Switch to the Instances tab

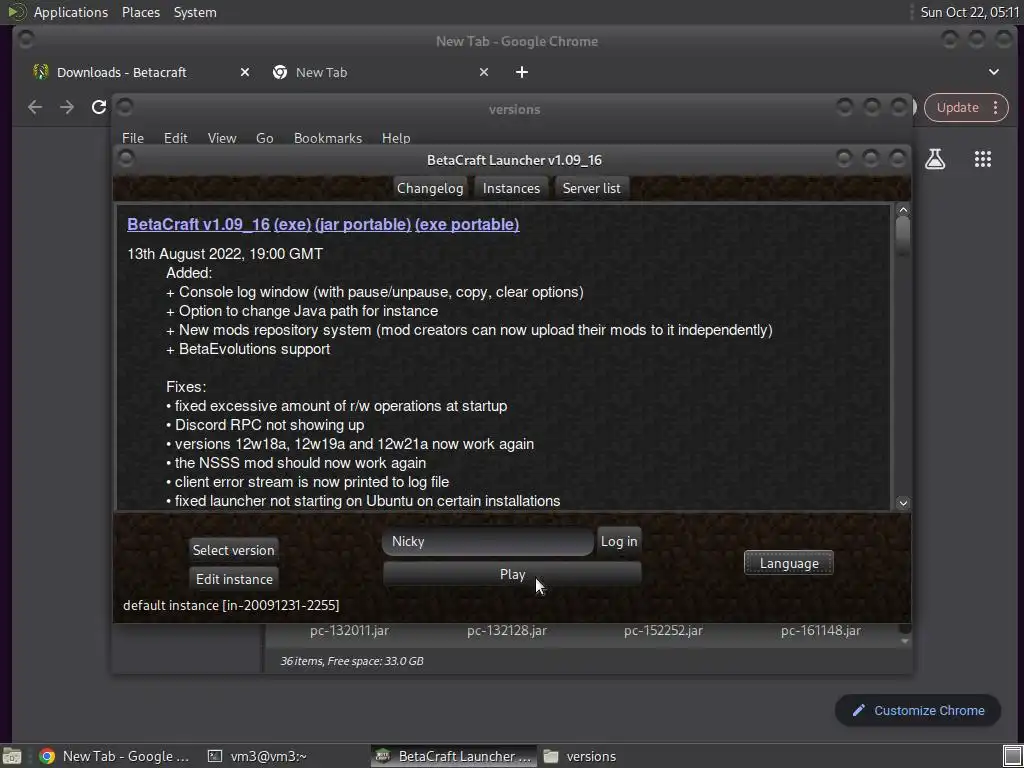point(511,188)
